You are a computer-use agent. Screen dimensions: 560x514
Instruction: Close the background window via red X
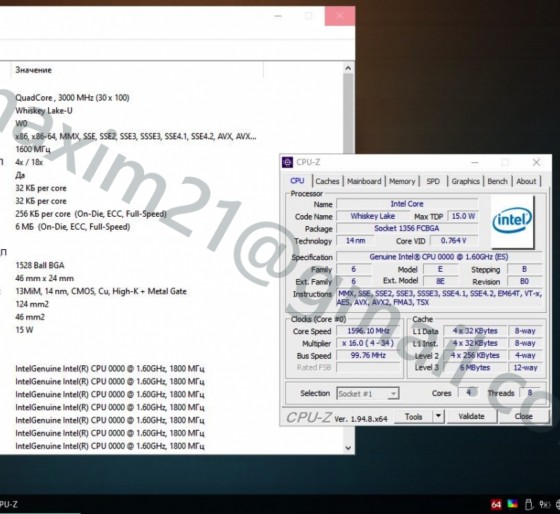(340, 16)
